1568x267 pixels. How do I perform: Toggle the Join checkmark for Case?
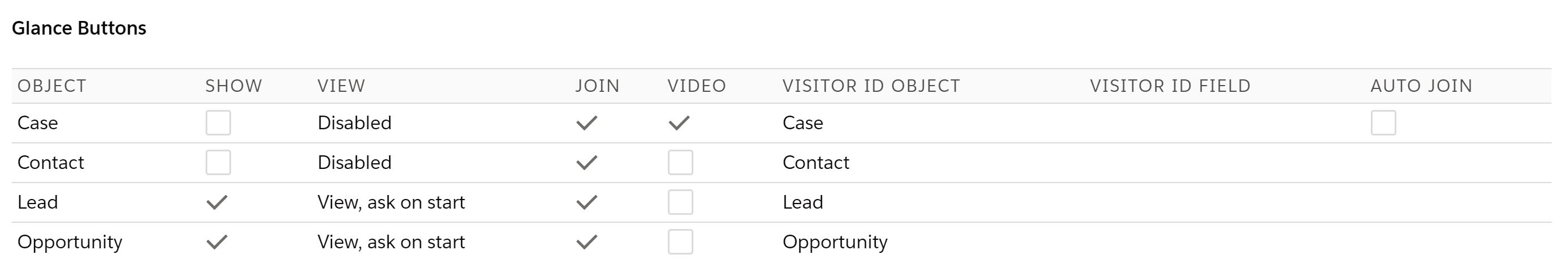pyautogui.click(x=586, y=122)
